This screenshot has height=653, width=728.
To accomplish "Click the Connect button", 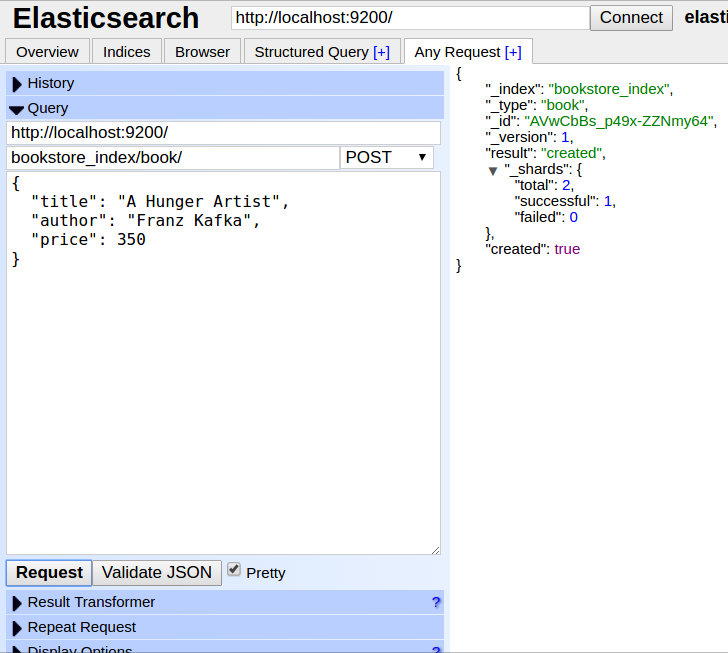I will pos(631,18).
